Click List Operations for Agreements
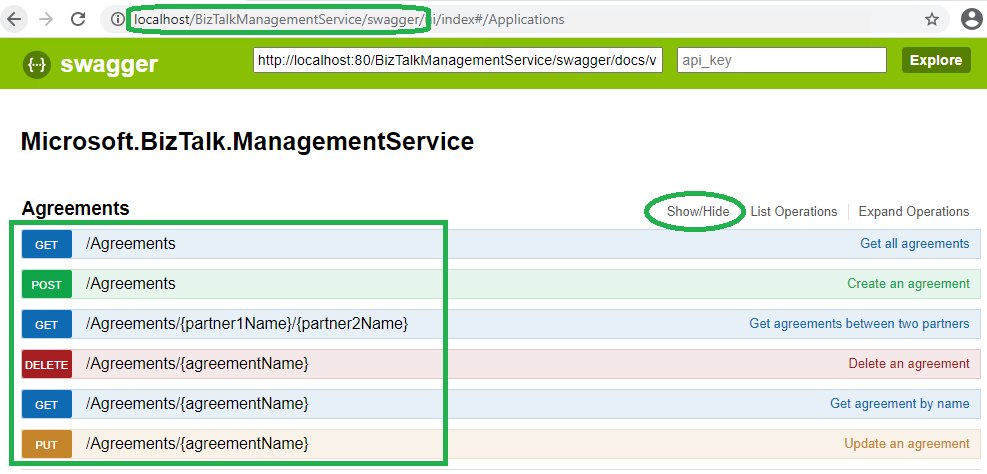Screen dimensions: 987x474 click(794, 212)
